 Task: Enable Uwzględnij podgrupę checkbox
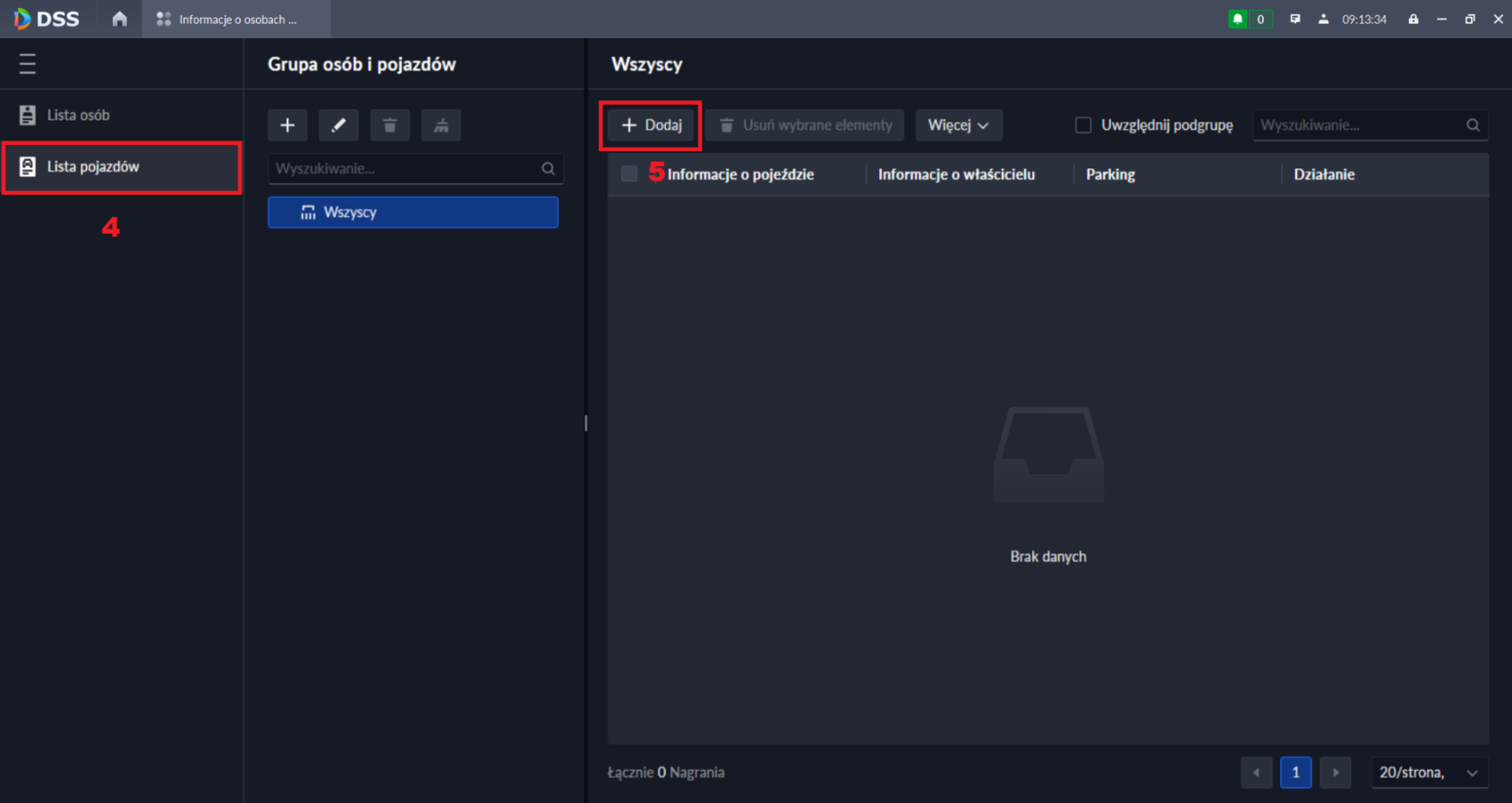tap(1083, 125)
